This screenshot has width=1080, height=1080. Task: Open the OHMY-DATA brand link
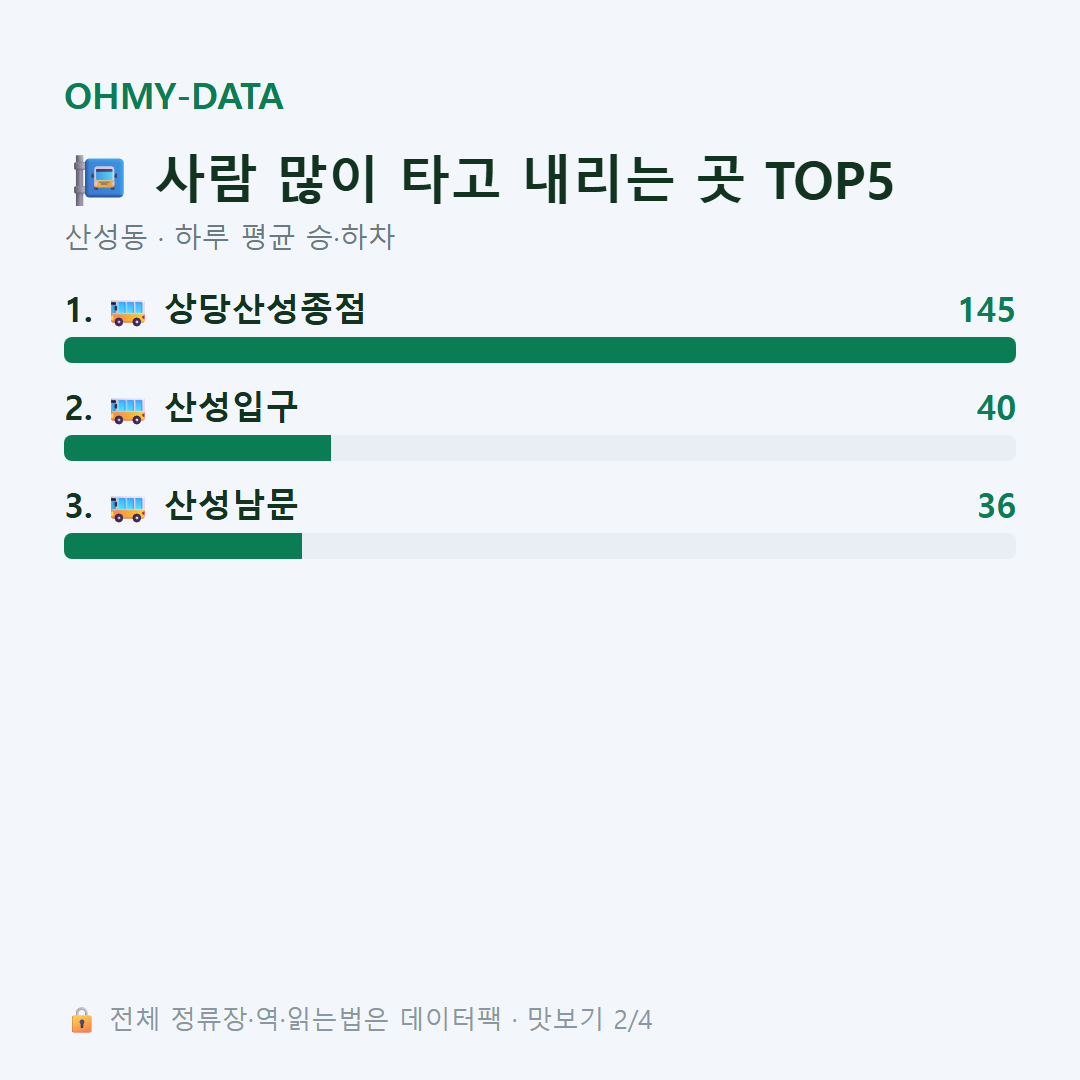174,96
